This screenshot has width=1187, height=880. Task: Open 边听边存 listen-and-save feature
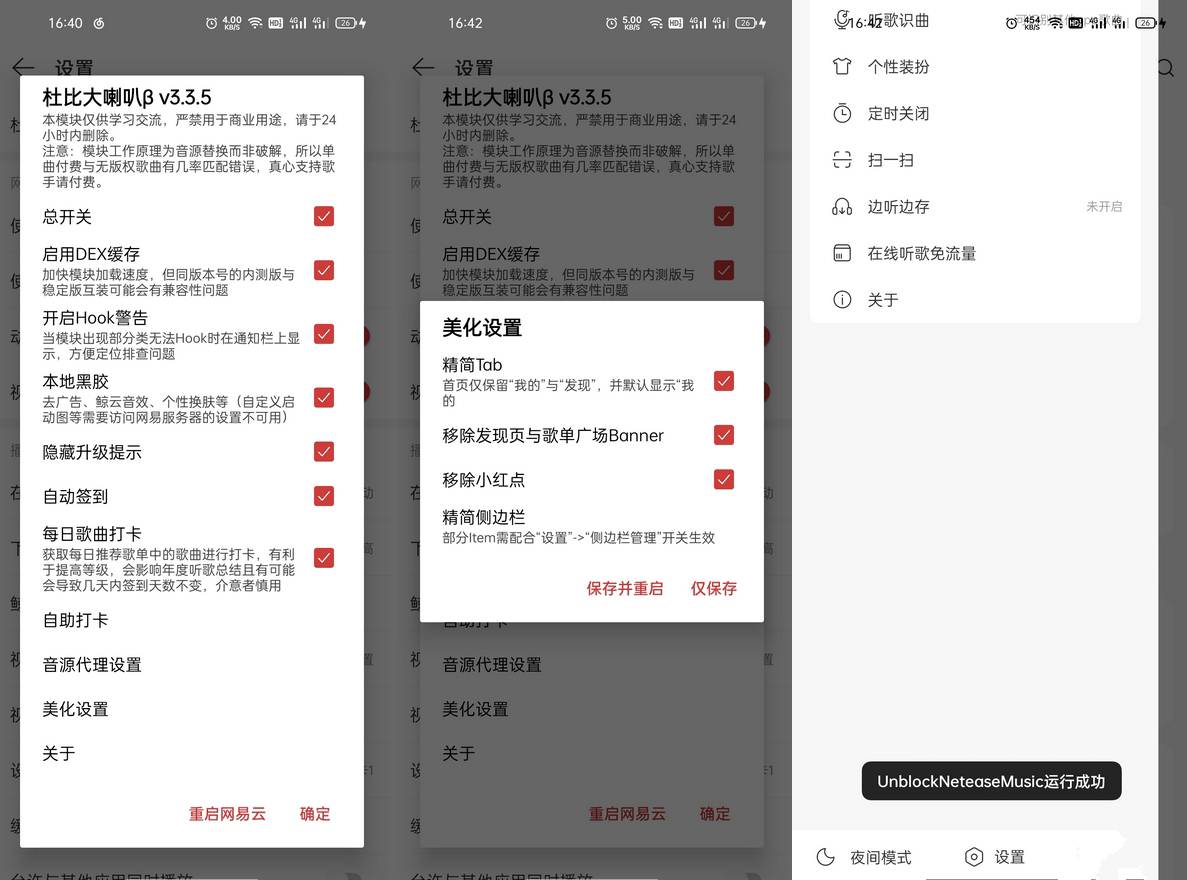840,206
